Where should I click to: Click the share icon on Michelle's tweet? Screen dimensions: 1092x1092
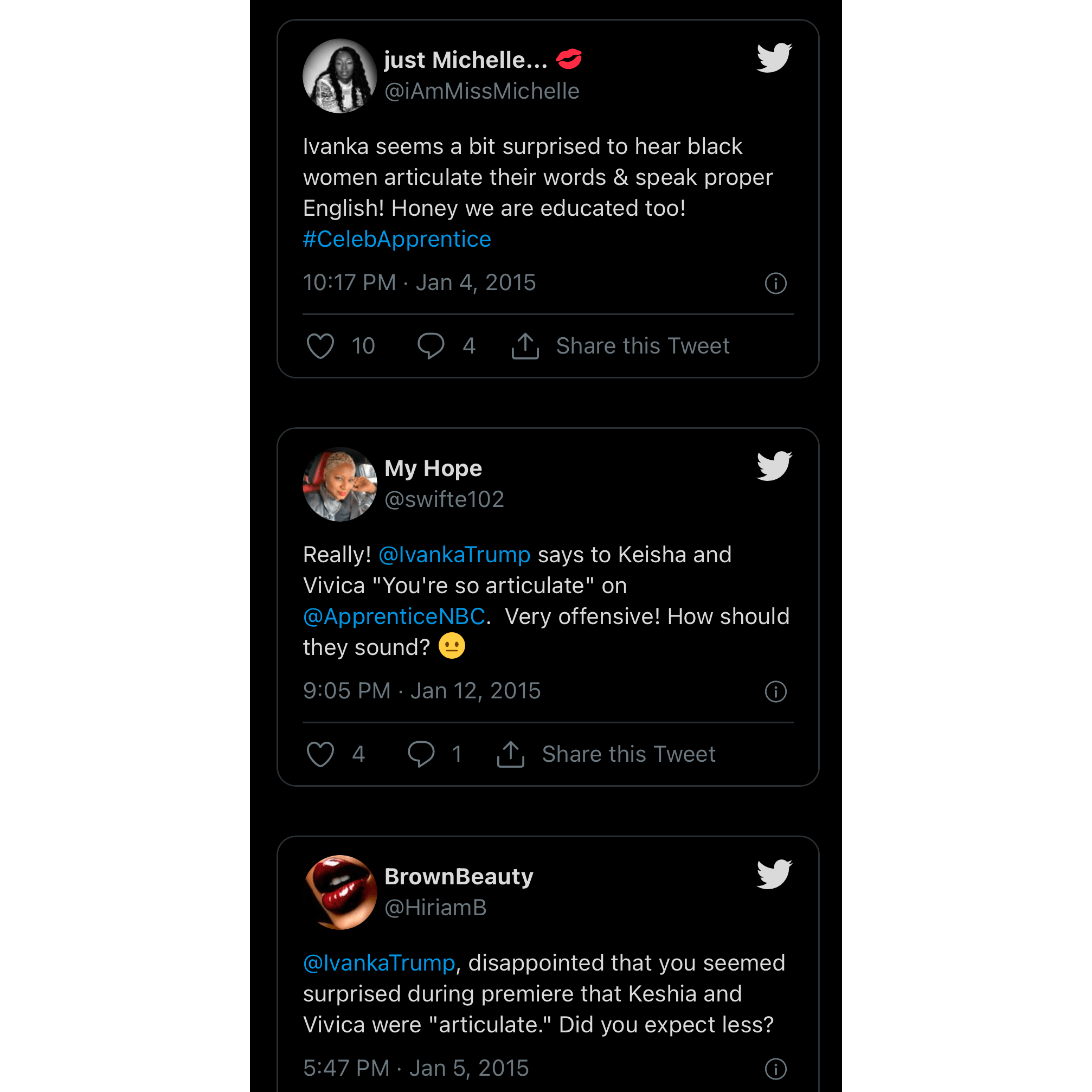(x=525, y=346)
